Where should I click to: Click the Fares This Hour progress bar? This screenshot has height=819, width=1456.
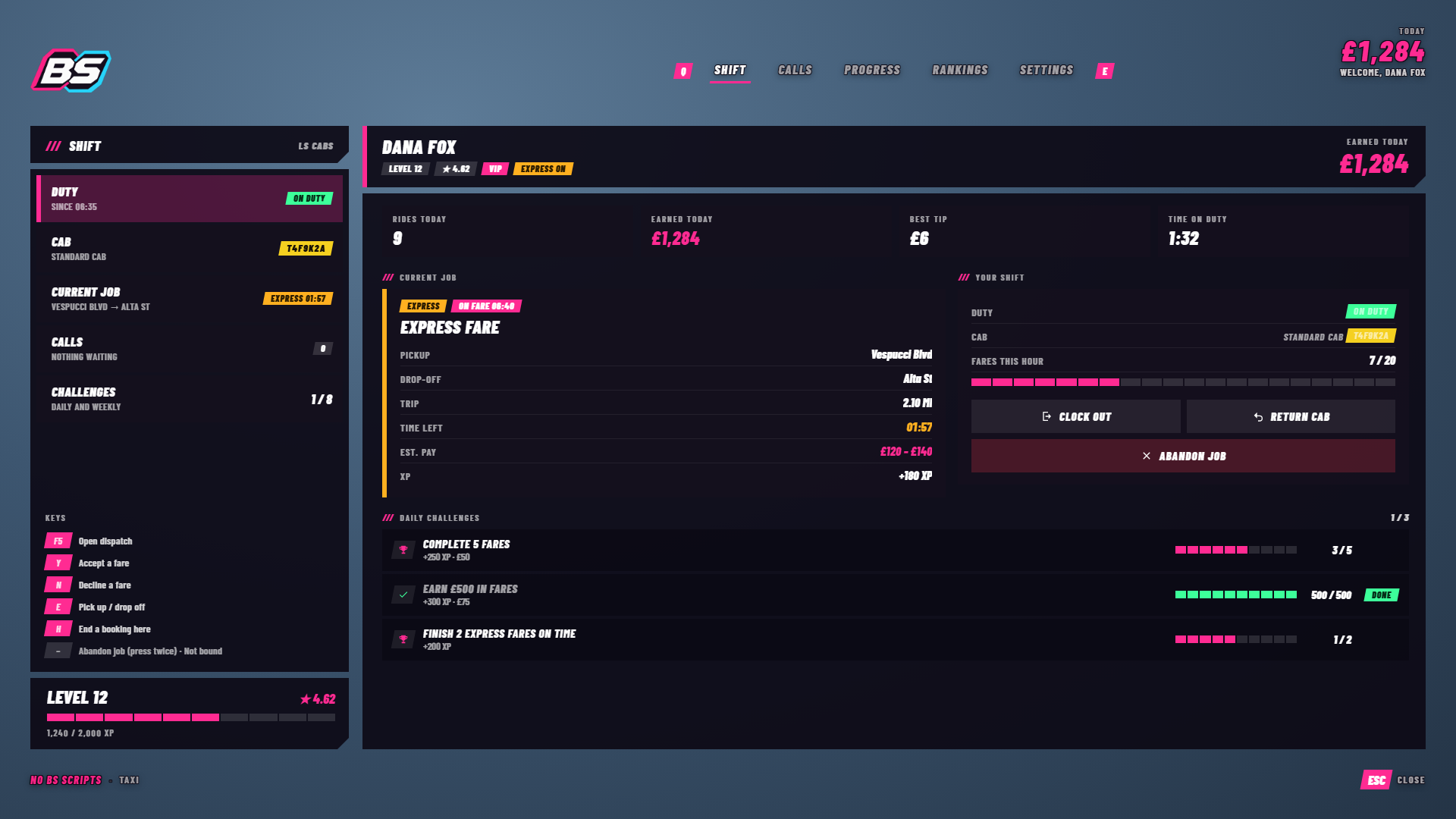tap(1183, 382)
